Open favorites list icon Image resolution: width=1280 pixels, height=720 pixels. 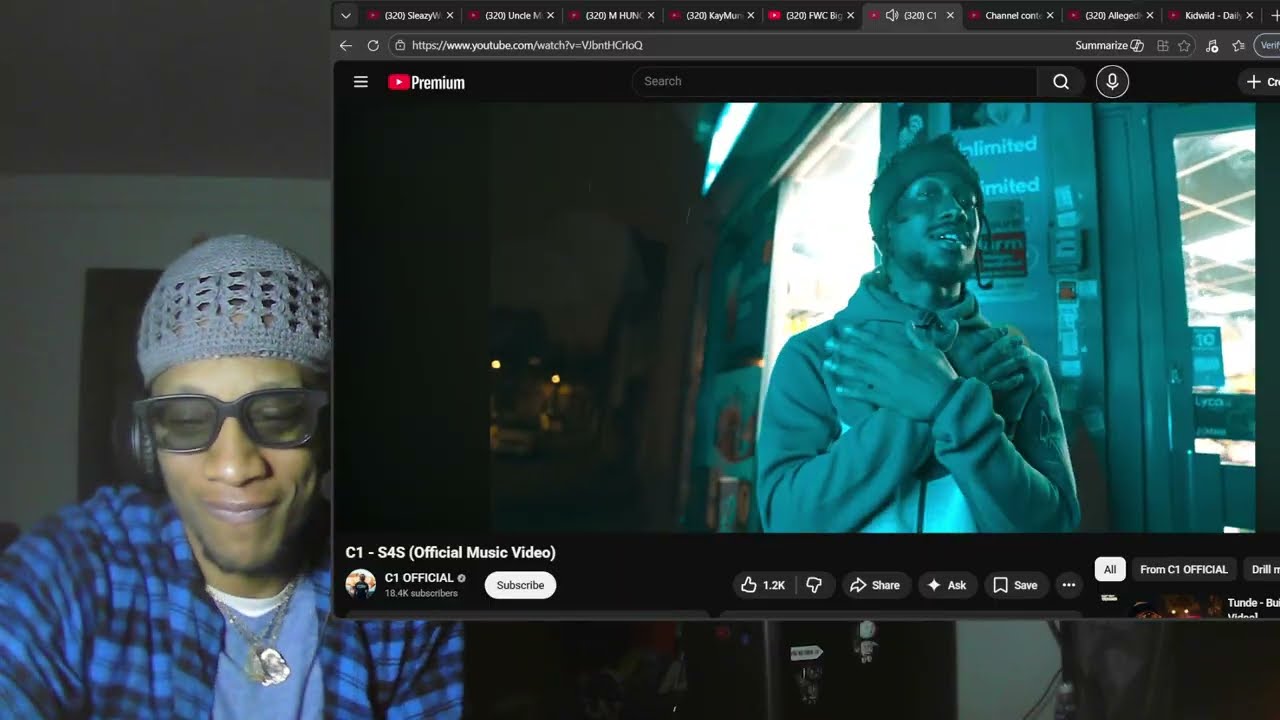click(1238, 45)
